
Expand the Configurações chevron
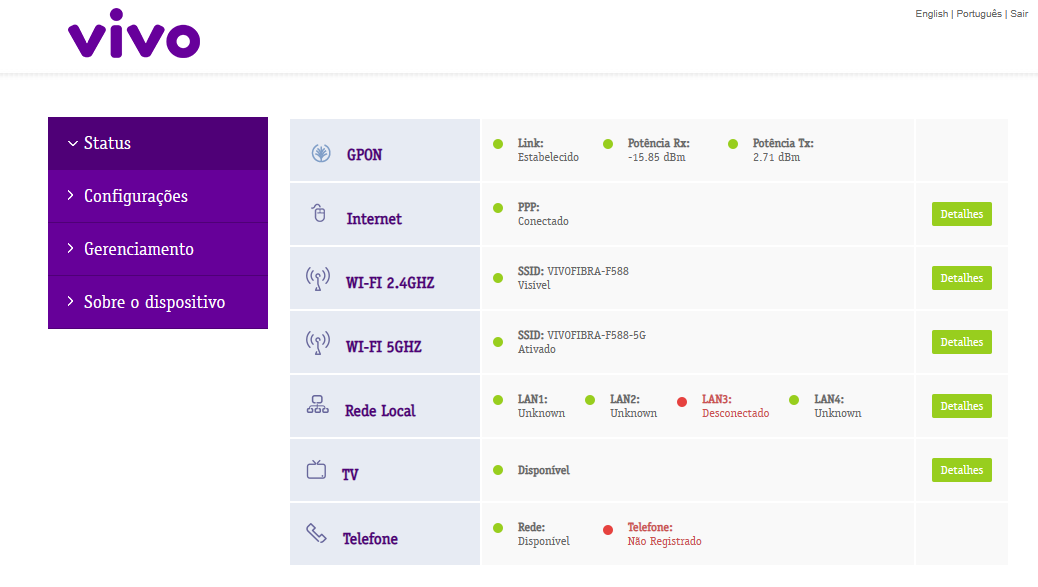[x=71, y=195]
